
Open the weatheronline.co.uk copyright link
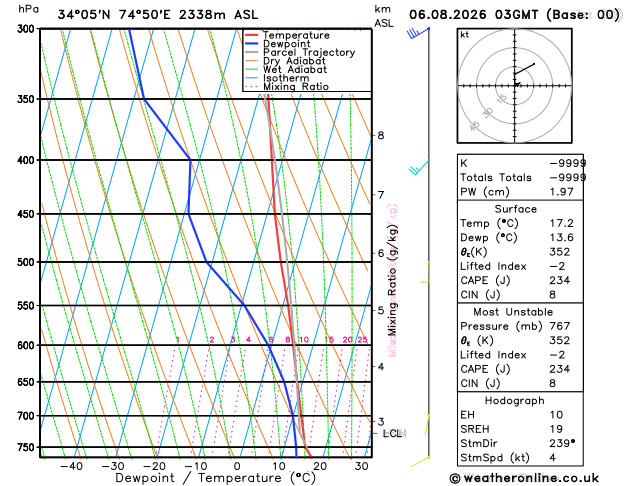(524, 478)
